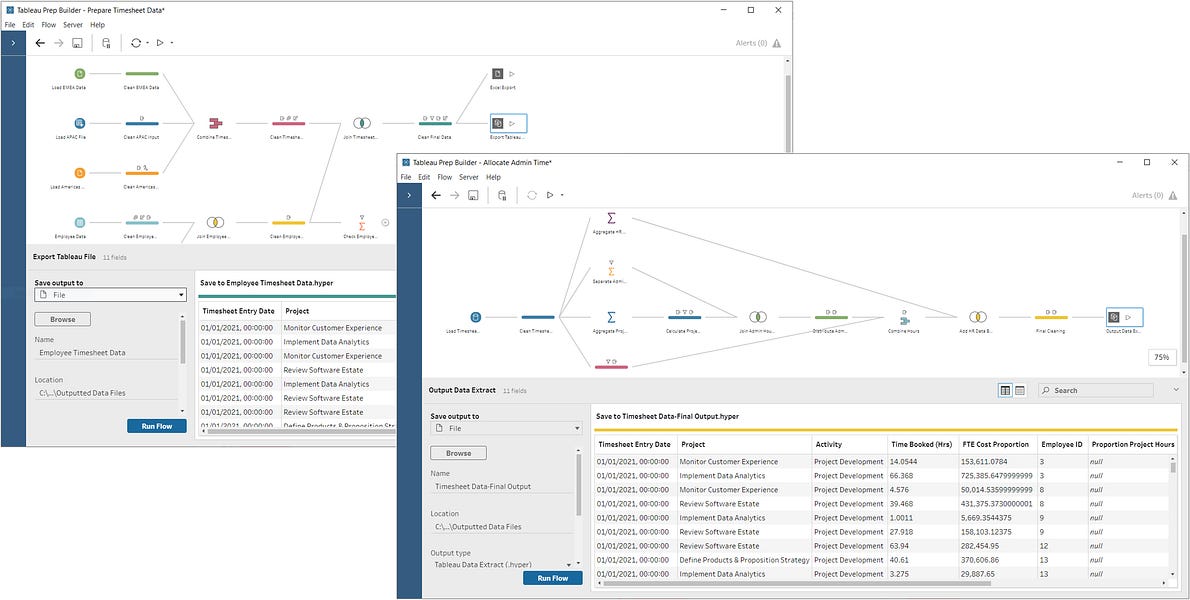The image size is (1190, 600).
Task: Click the Alerts bell icon
Action: click(1172, 195)
